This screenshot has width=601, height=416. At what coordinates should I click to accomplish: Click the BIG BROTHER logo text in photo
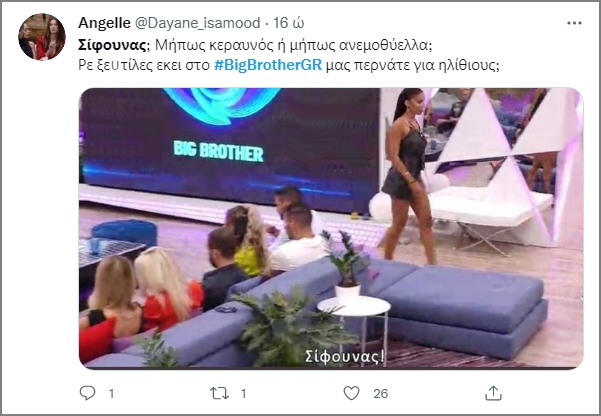[218, 151]
